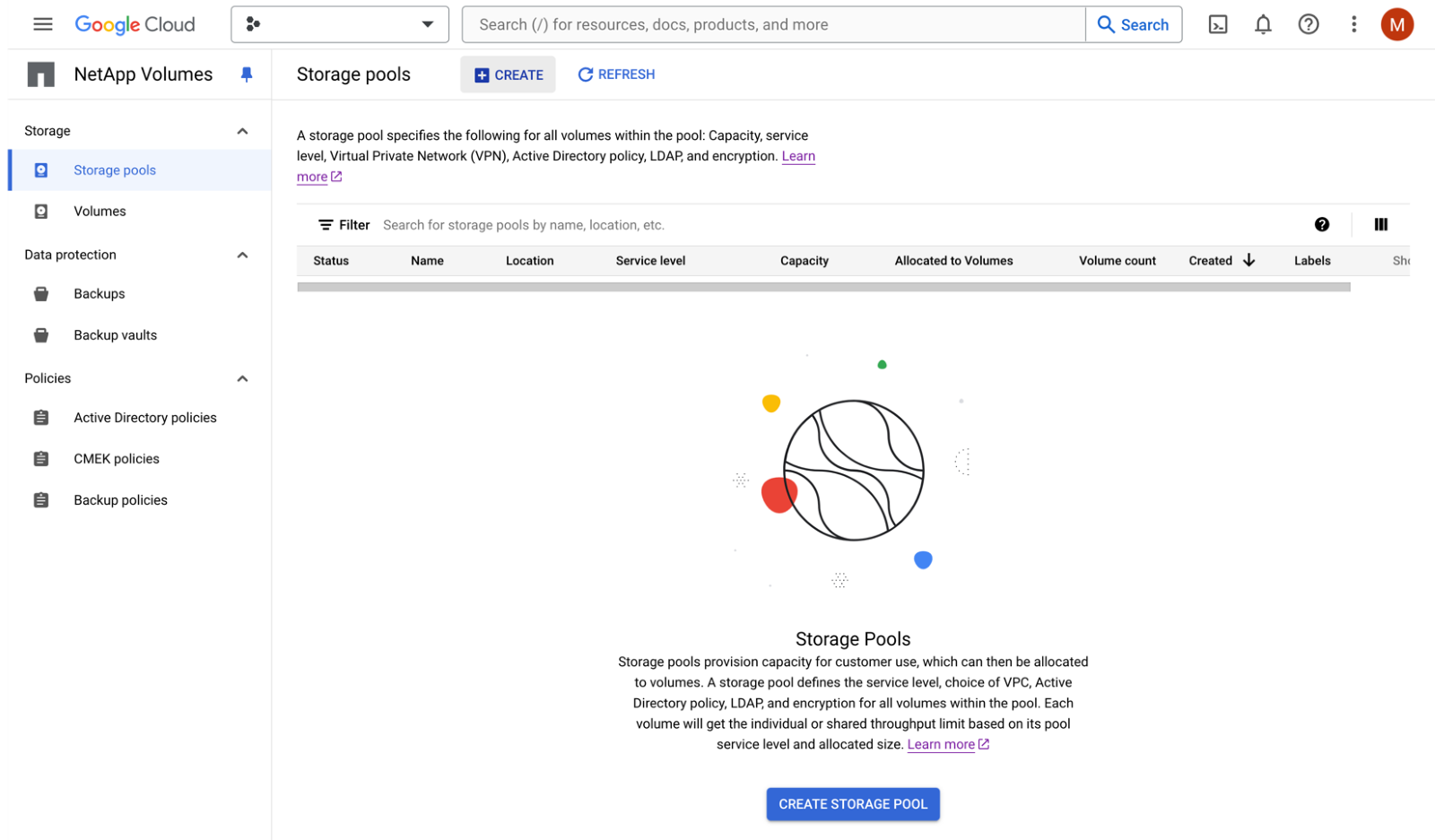
Task: Click the table help icon near filter
Action: pos(1322,225)
